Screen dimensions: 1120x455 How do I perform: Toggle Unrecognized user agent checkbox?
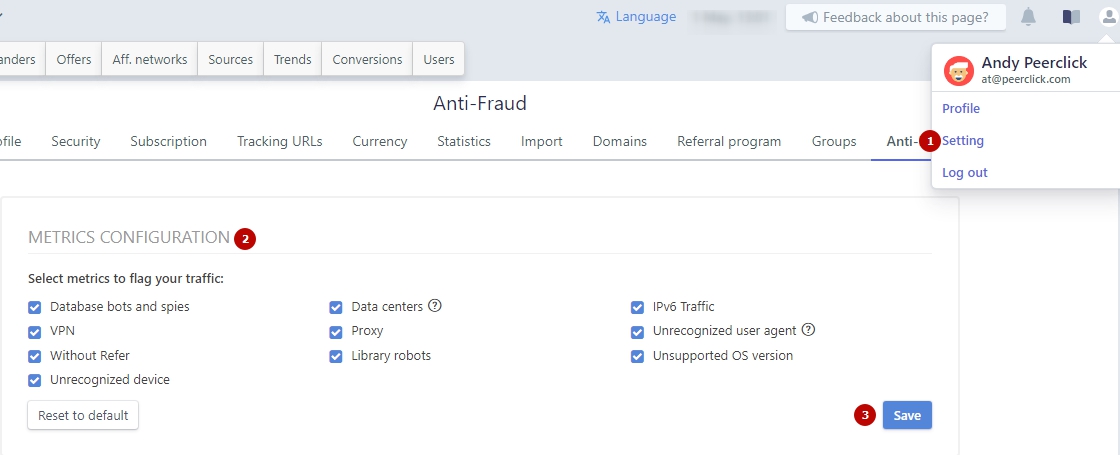637,331
